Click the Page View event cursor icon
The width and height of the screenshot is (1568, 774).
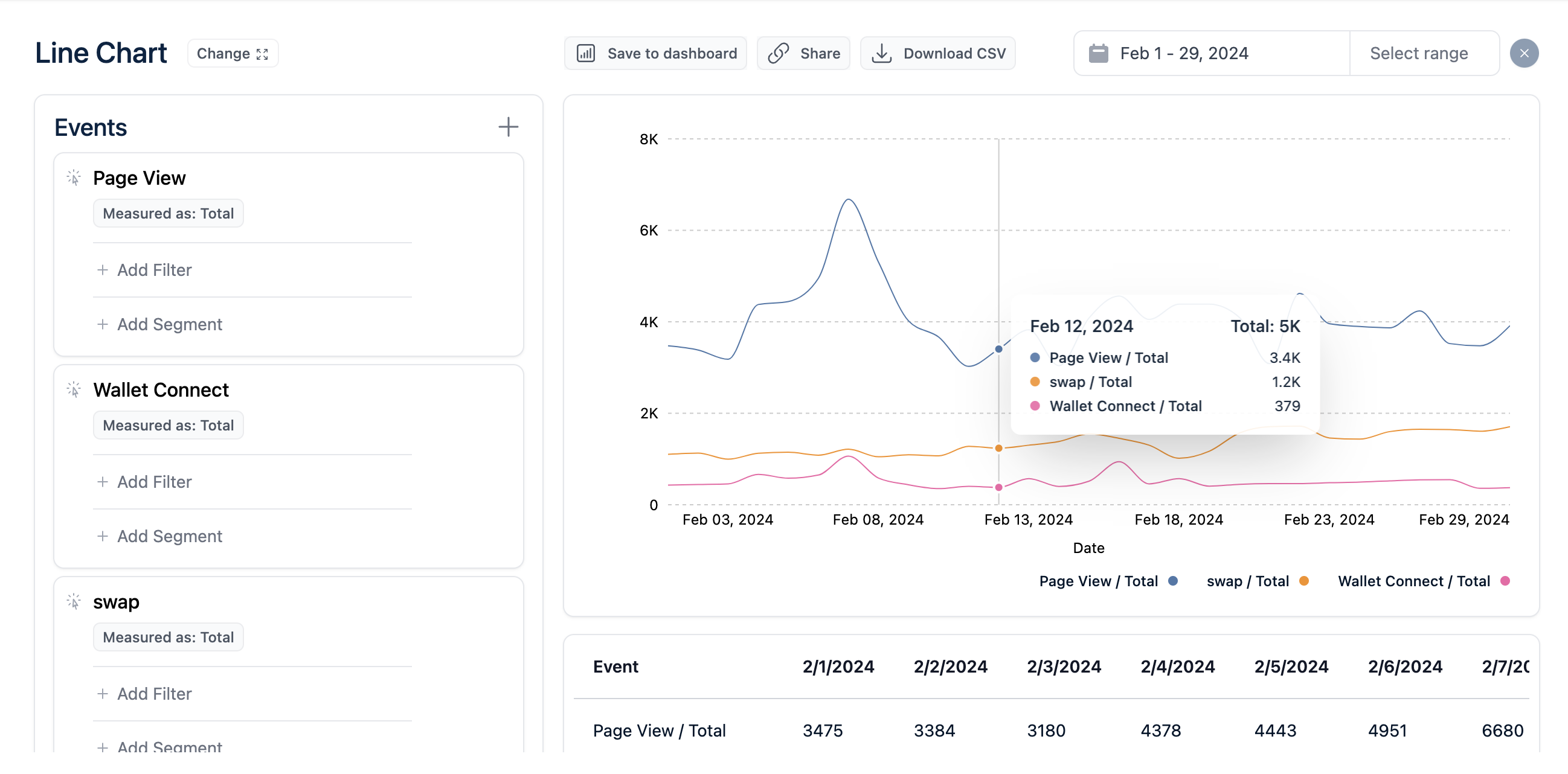click(x=74, y=178)
